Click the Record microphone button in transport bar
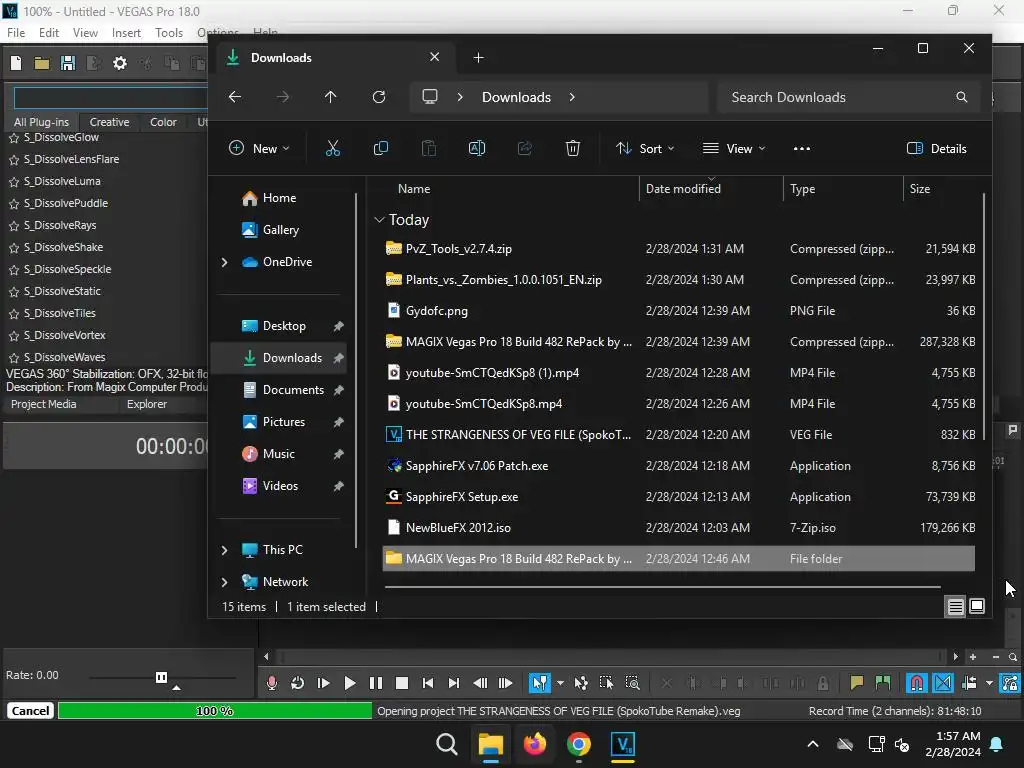 [x=272, y=683]
